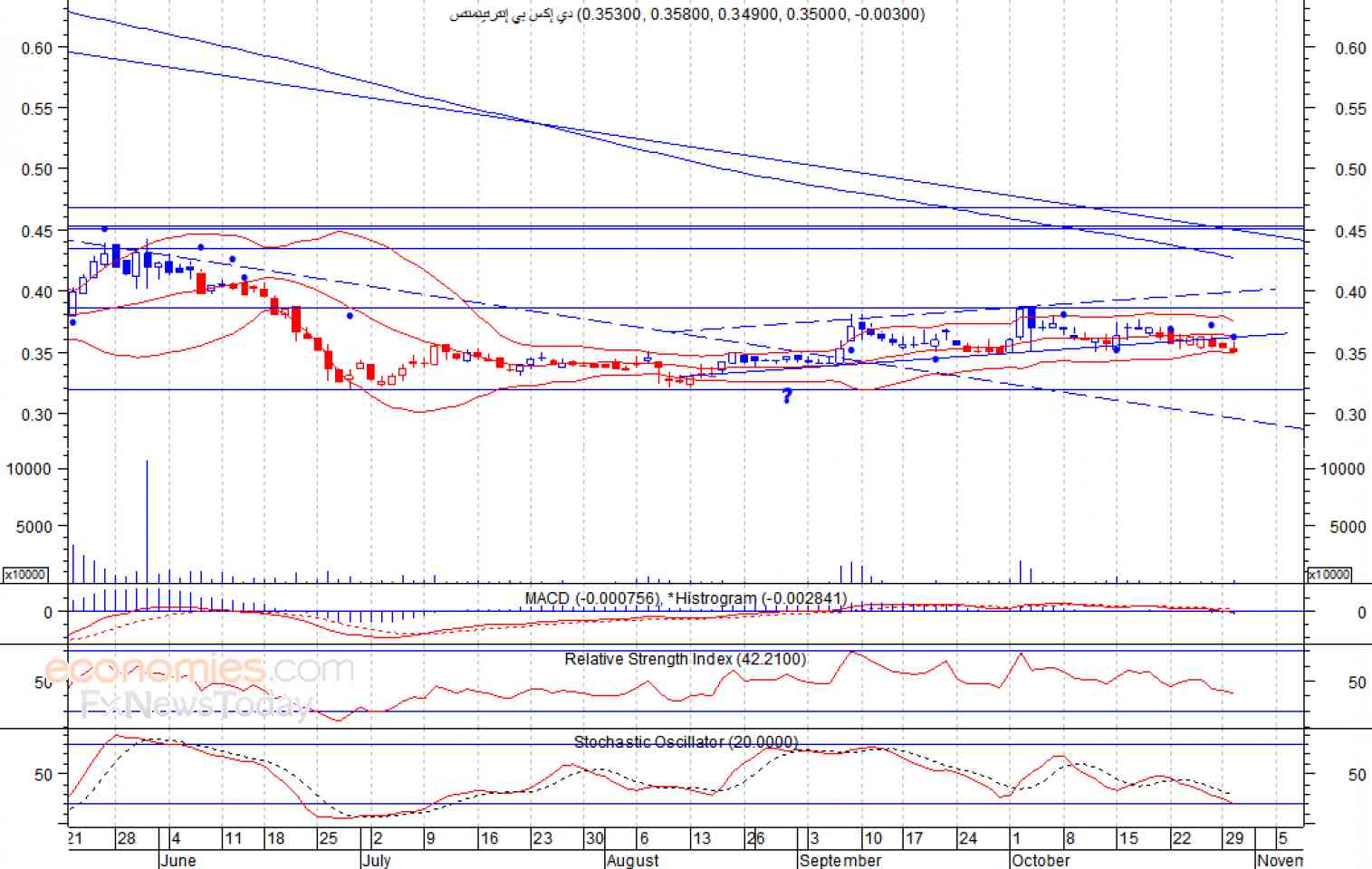Click date label 10 under September

click(873, 838)
